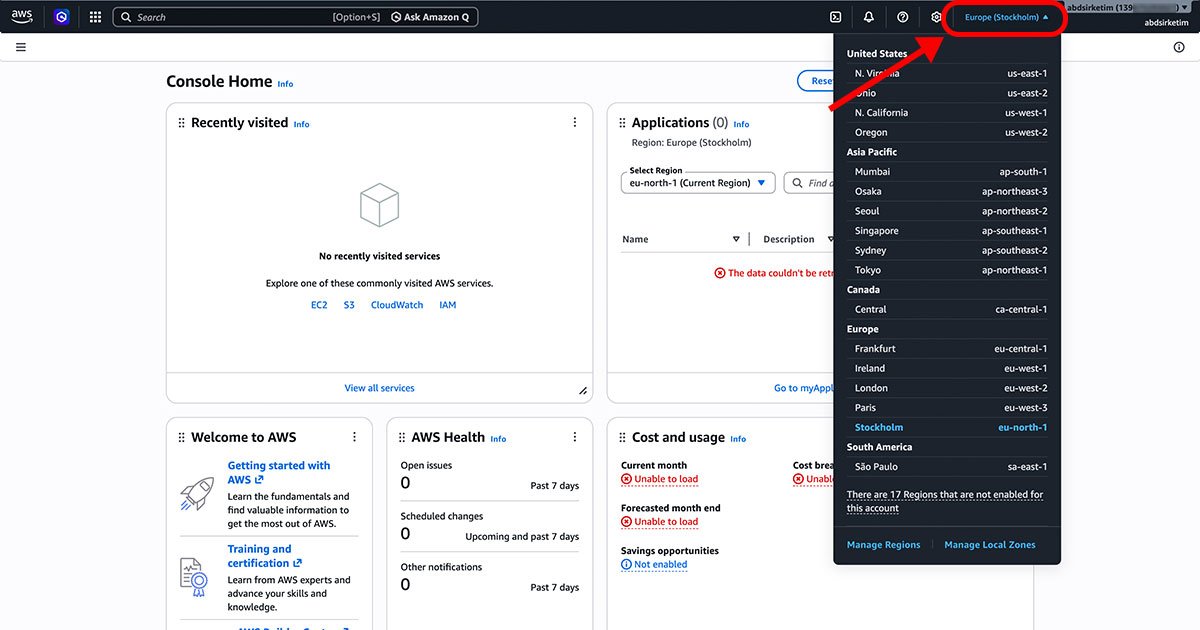
Task: Open Welcome to AWS widget options menu
Action: click(354, 437)
